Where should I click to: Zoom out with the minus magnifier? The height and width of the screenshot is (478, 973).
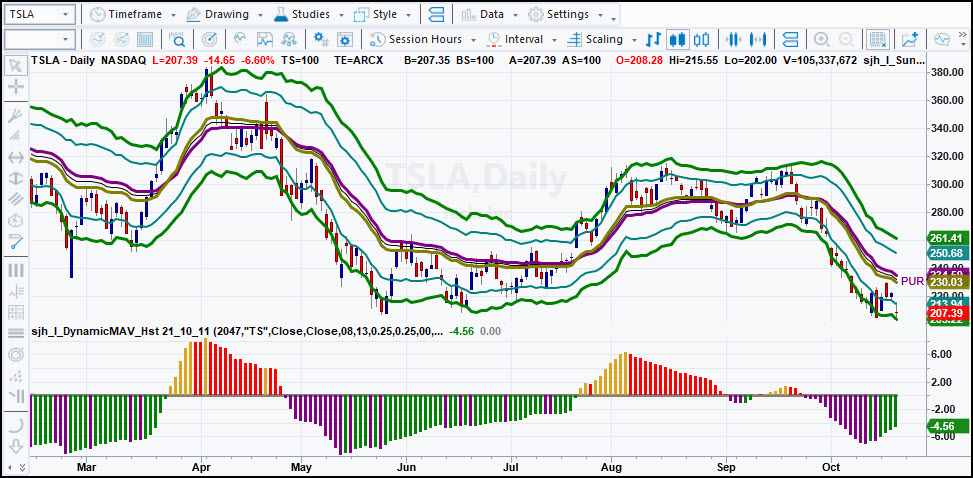click(845, 39)
